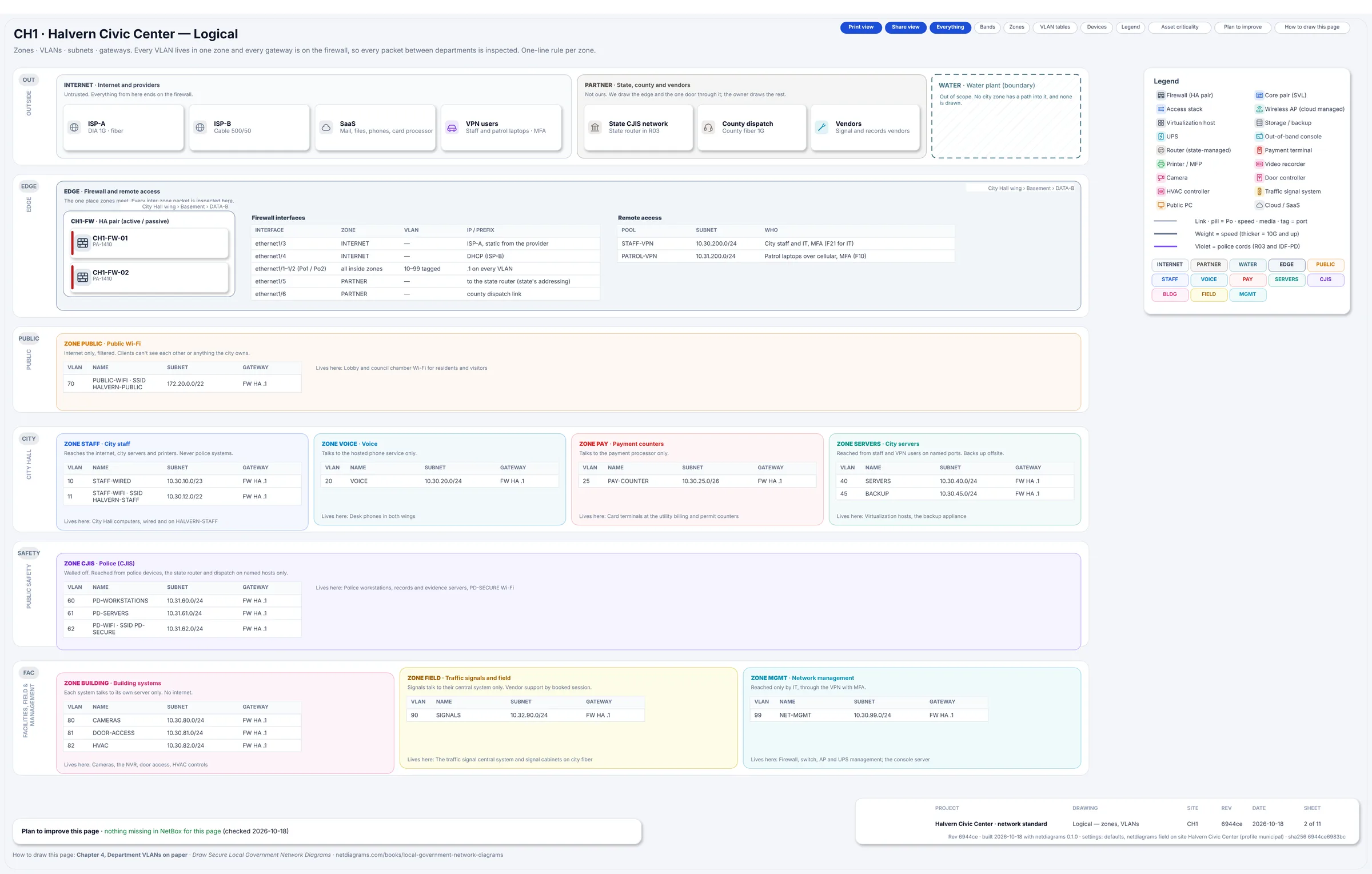The image size is (1372, 874).
Task: Click the CH1-FW-01 firewall icon
Action: pos(83,243)
